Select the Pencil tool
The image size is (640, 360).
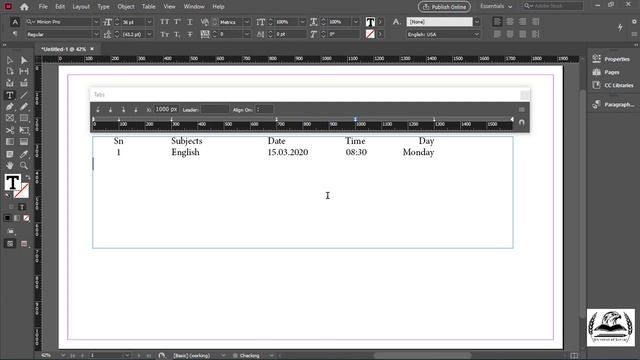[x=24, y=107]
